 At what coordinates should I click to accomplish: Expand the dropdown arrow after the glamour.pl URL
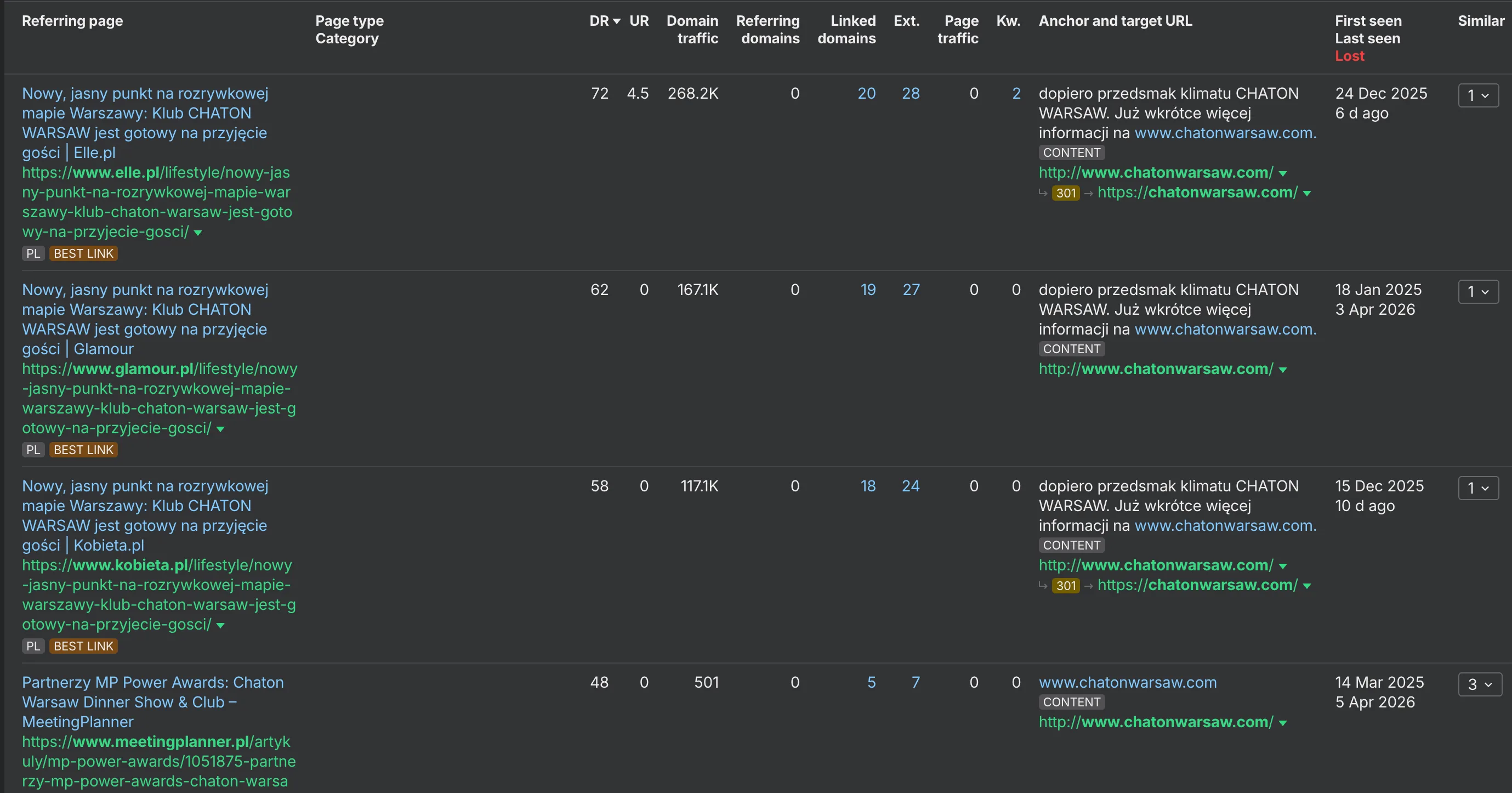click(x=220, y=429)
